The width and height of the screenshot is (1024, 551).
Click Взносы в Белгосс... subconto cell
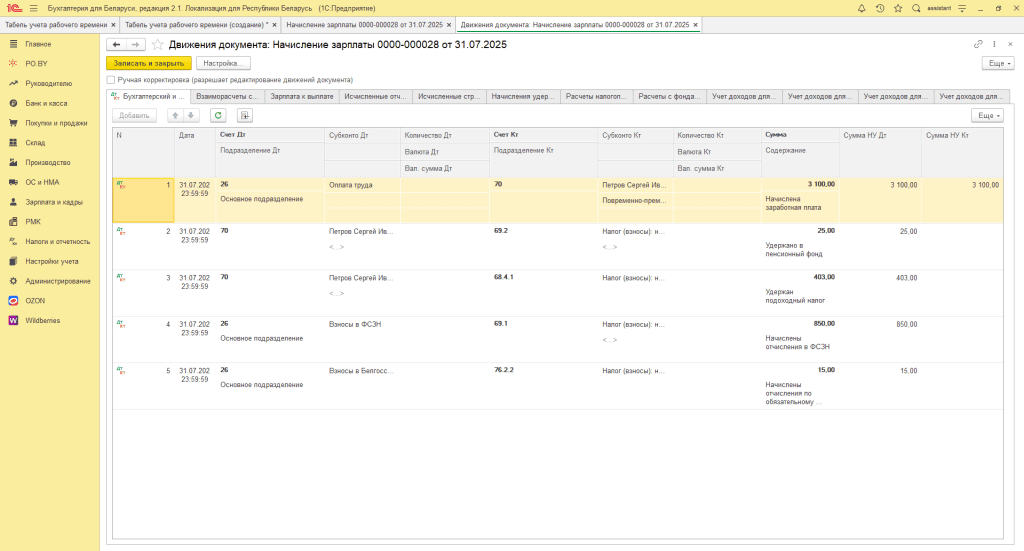(x=362, y=371)
